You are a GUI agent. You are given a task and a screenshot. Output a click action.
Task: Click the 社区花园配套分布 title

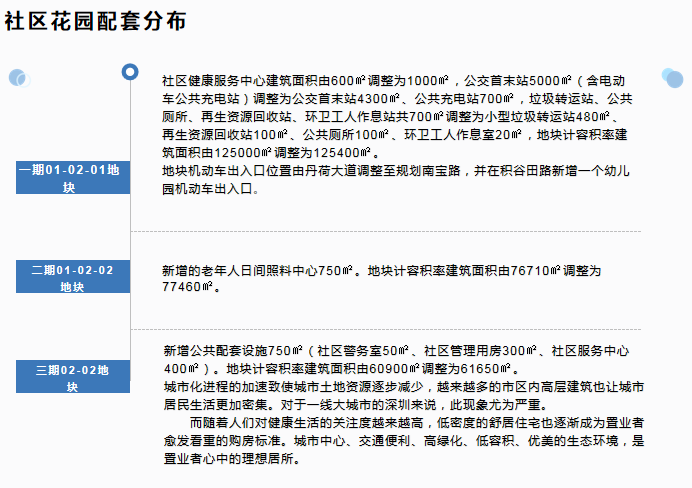(95, 23)
